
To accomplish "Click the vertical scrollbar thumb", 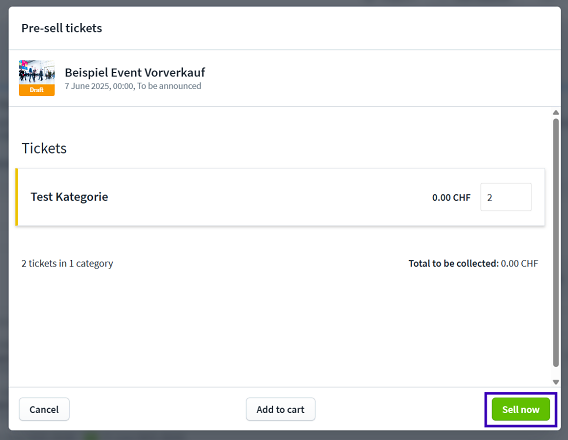I will [556, 243].
